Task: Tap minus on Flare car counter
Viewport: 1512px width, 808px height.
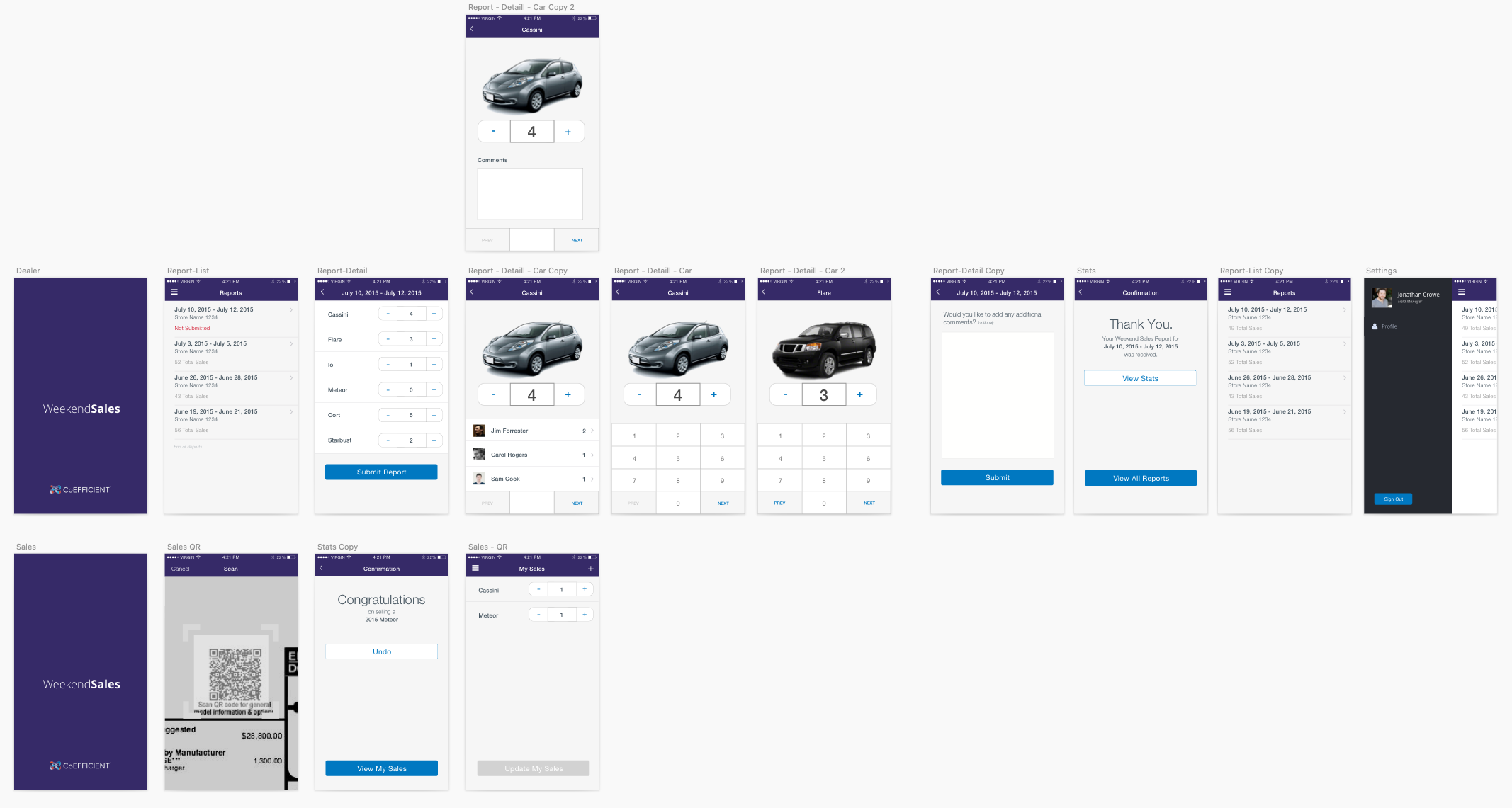Action: [x=786, y=394]
